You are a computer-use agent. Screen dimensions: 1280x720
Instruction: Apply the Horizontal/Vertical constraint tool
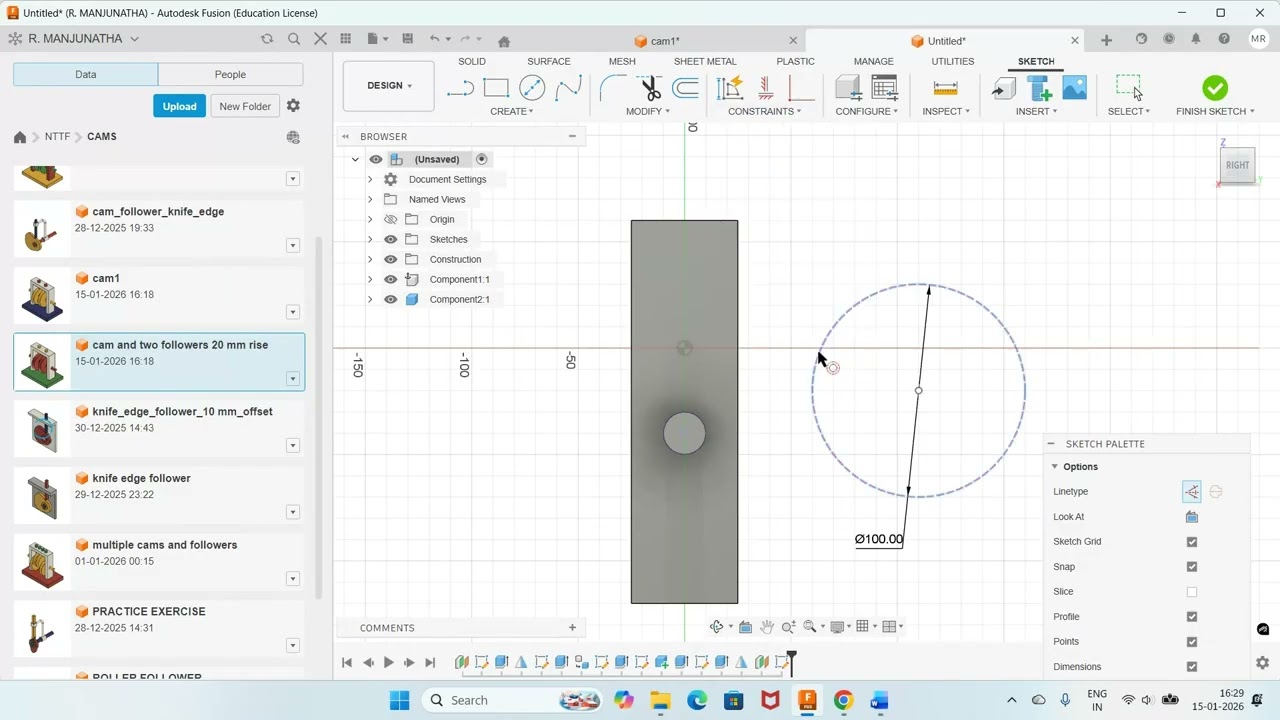tap(766, 89)
